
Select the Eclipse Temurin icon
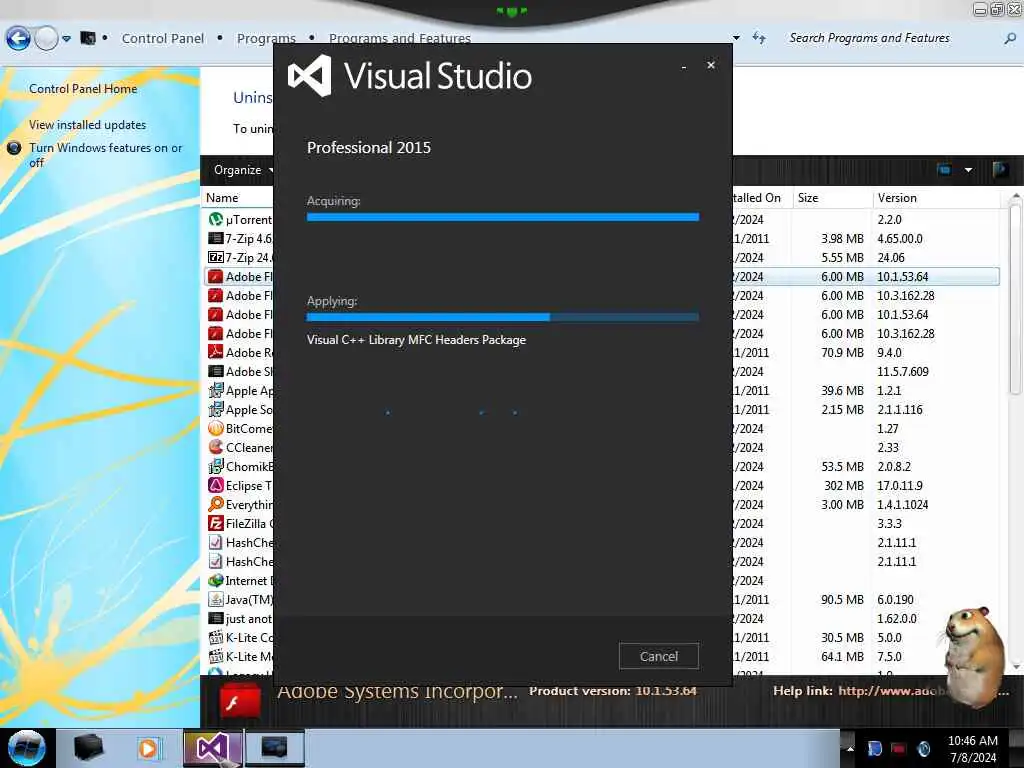click(216, 485)
